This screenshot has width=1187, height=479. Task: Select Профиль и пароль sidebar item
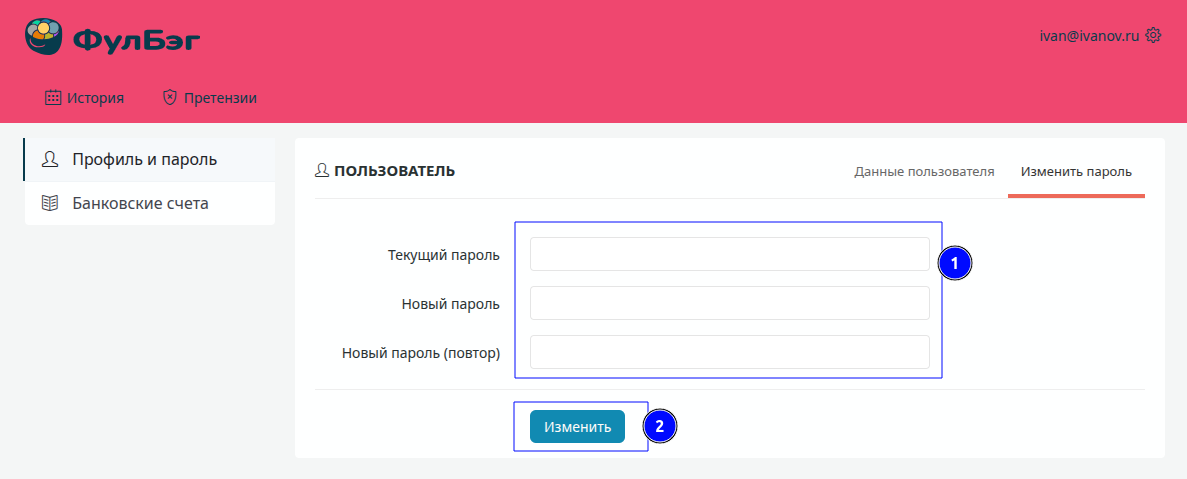144,160
